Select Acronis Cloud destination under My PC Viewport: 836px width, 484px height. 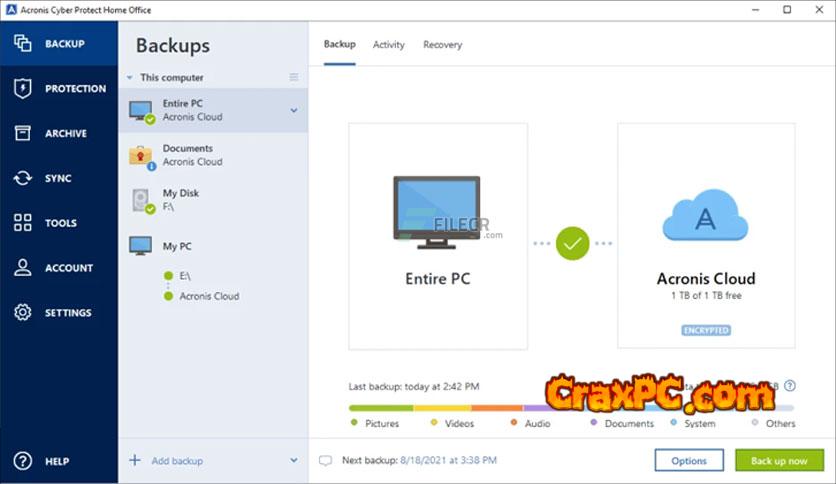(x=209, y=296)
